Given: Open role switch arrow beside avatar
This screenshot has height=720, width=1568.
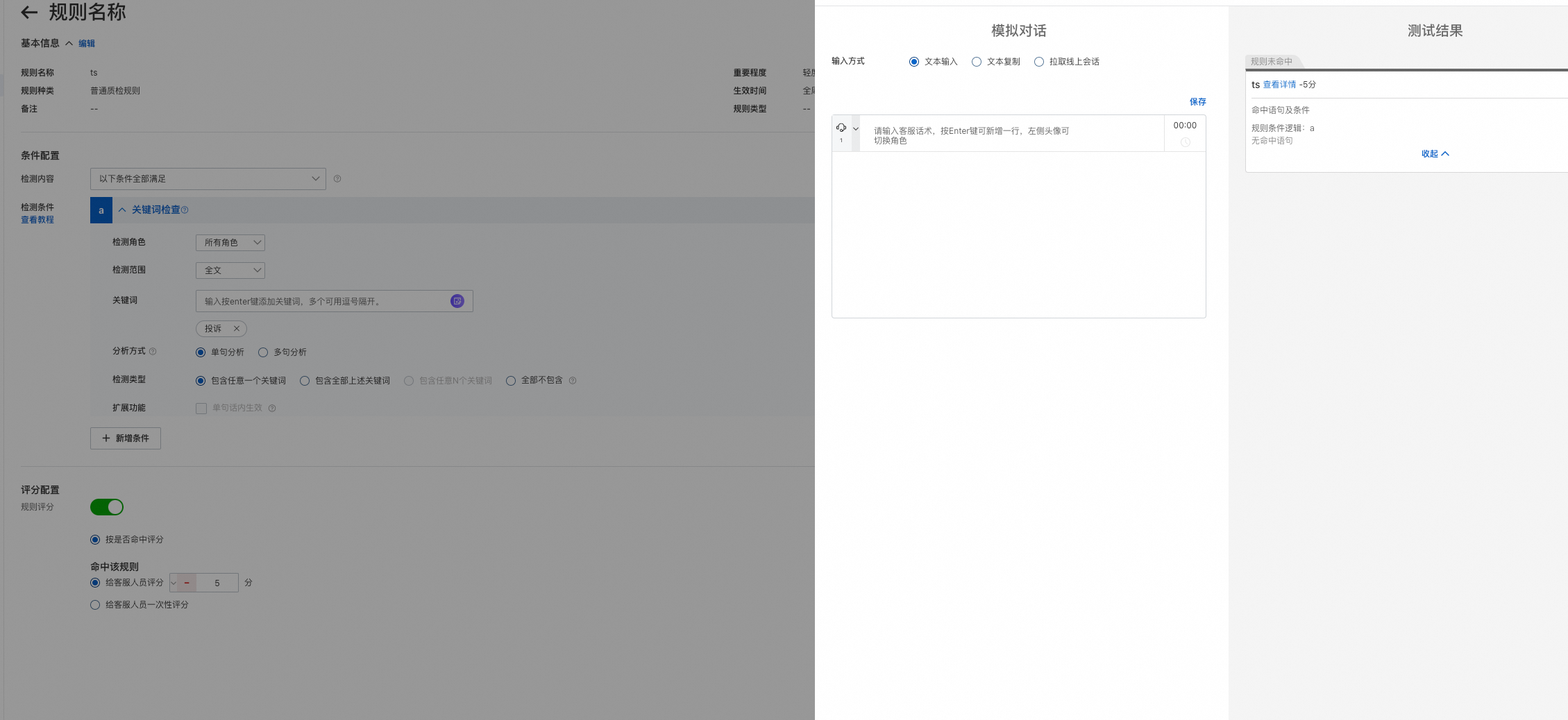Looking at the screenshot, I should (856, 128).
